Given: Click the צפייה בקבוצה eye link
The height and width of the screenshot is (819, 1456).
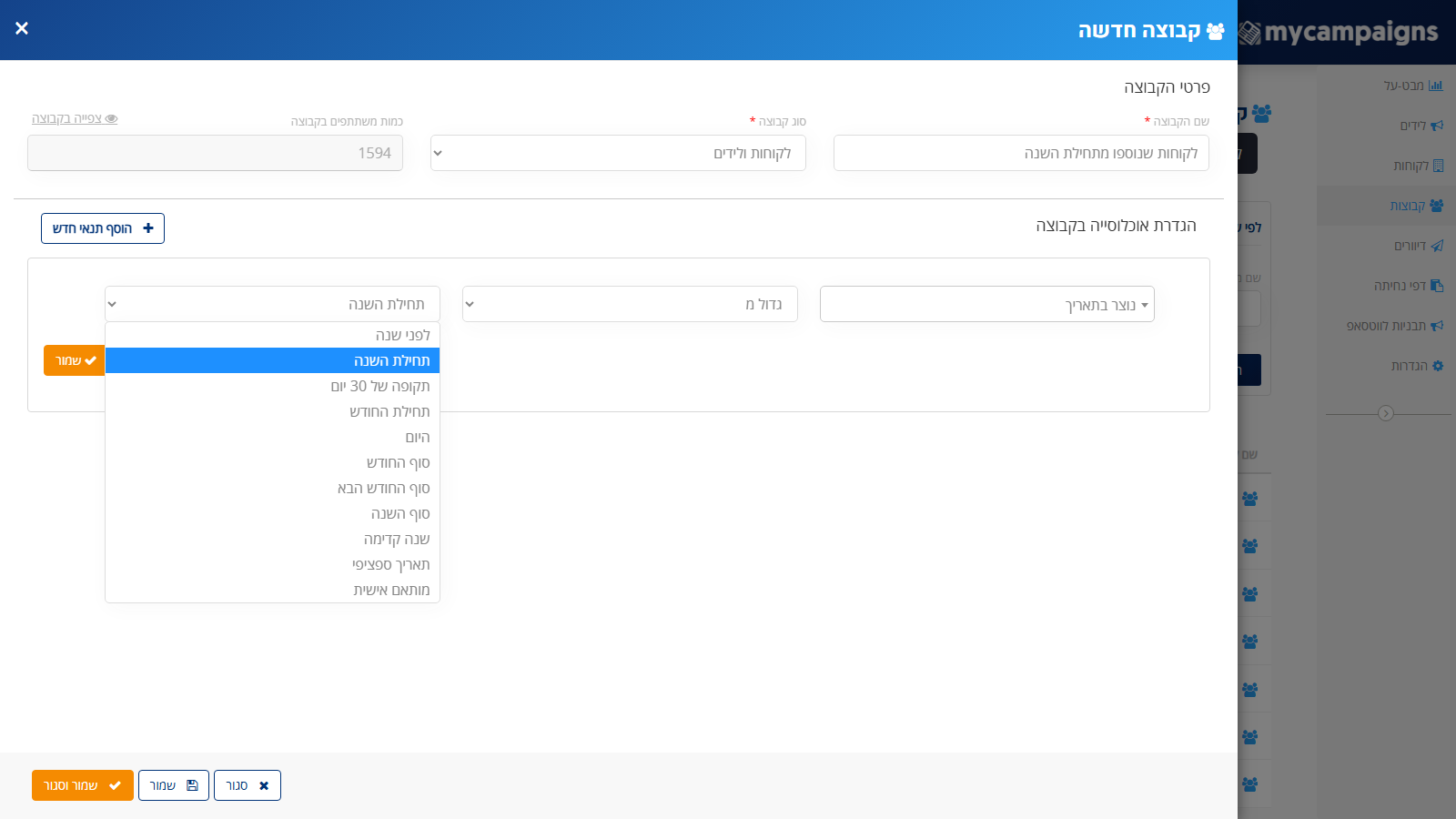Looking at the screenshot, I should coord(75,118).
